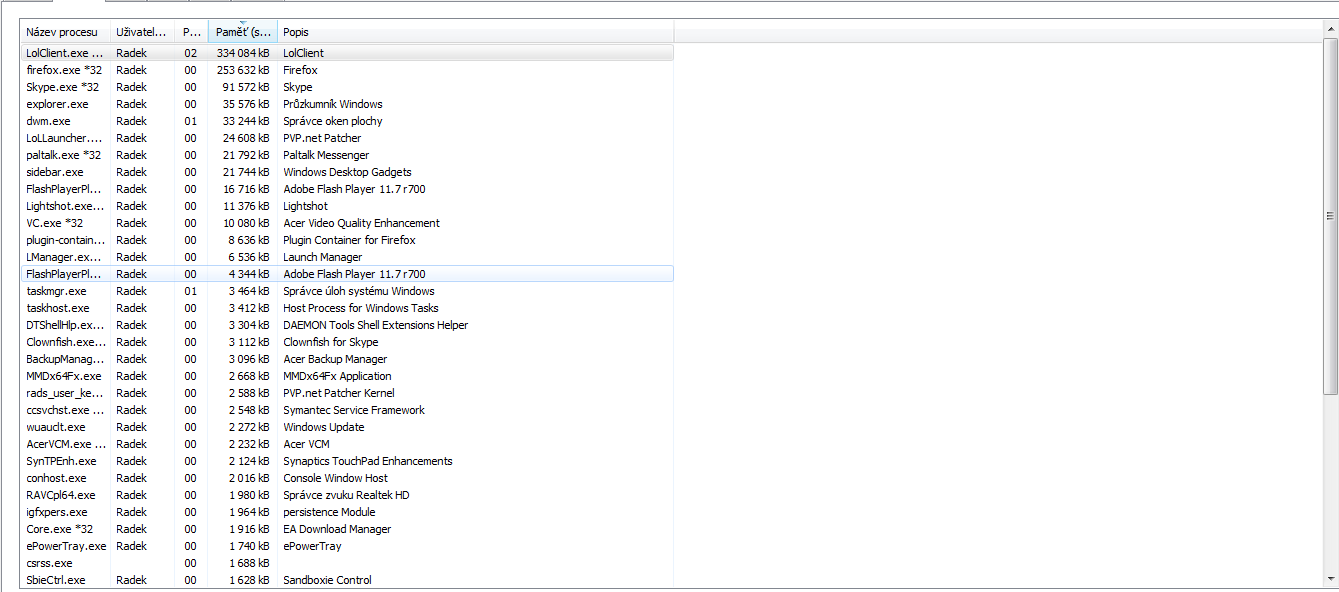Click the 'EA Download Manager' description
This screenshot has height=592, width=1339.
click(337, 529)
